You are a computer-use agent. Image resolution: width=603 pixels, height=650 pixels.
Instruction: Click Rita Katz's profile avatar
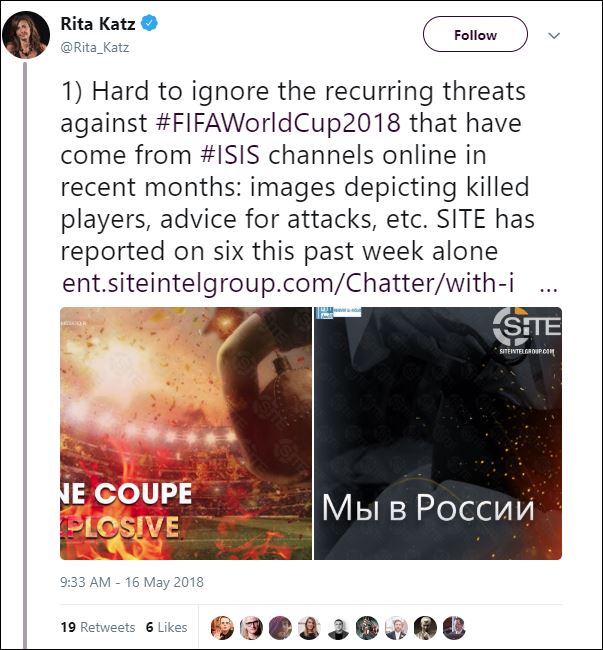[26, 35]
